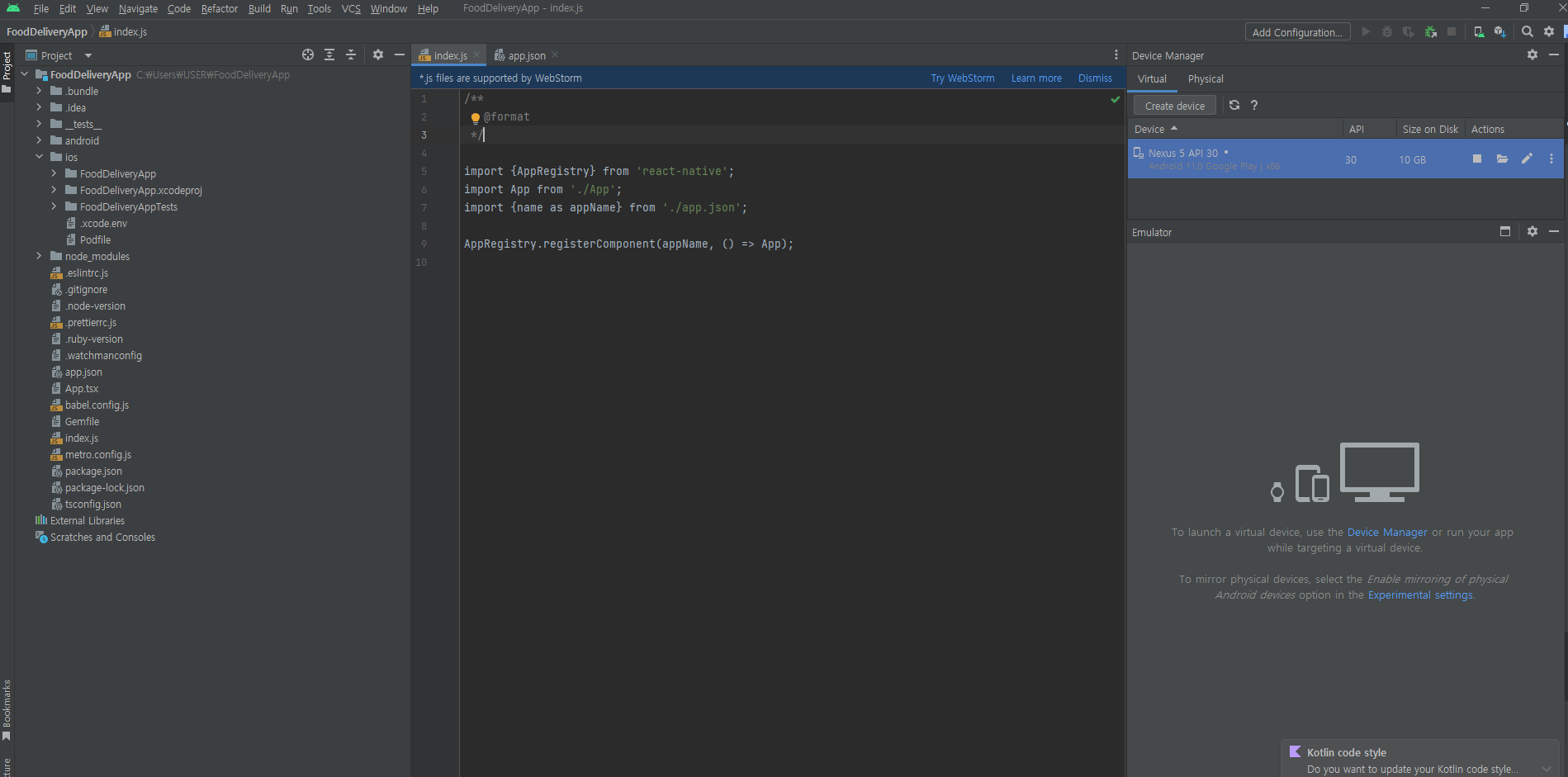Hide the Emulator panel
Screen dimensions: 1568x777
tap(1554, 231)
